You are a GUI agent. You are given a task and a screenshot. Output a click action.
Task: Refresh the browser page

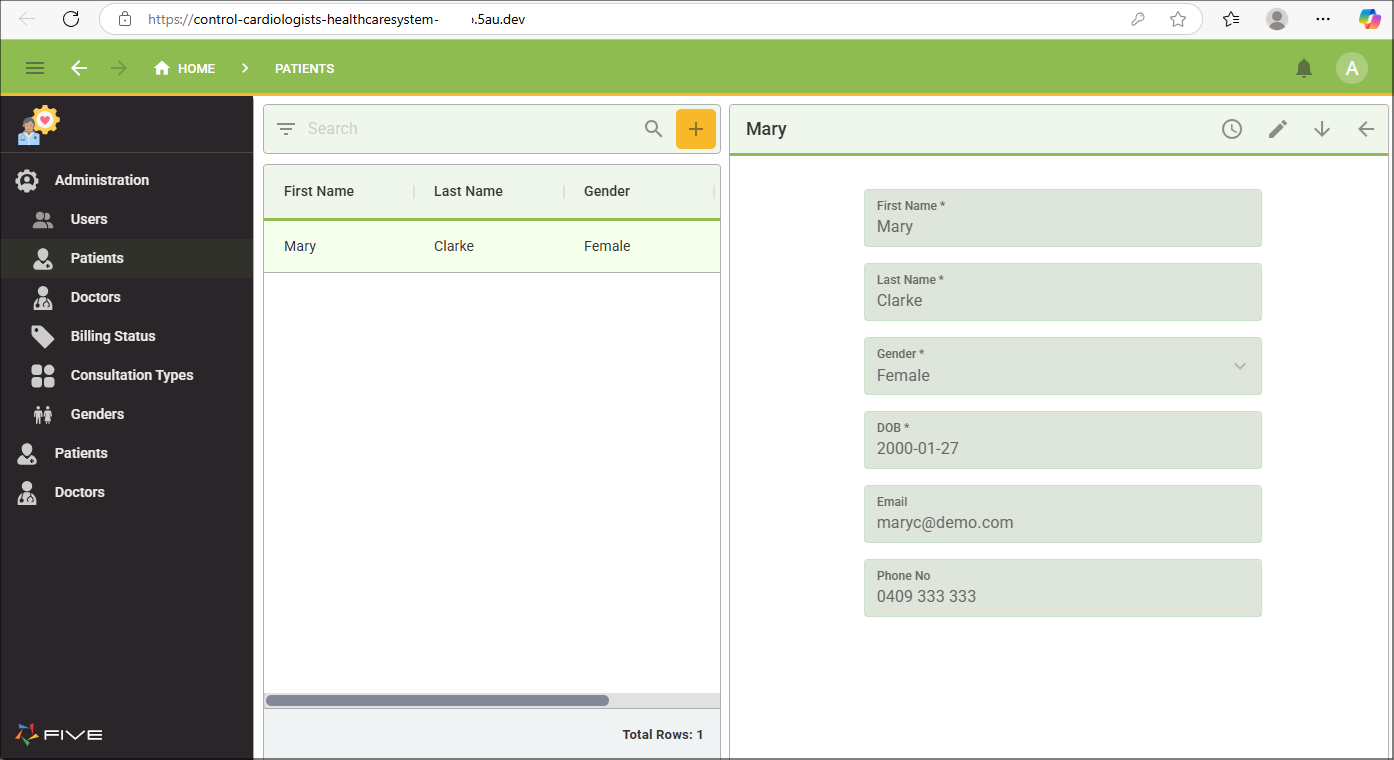coord(71,19)
